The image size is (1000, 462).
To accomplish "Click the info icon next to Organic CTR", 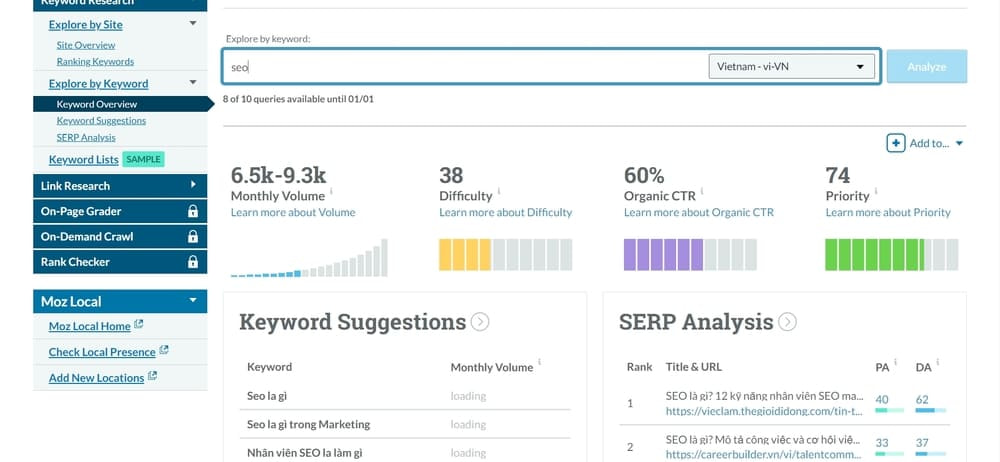I will pos(702,191).
